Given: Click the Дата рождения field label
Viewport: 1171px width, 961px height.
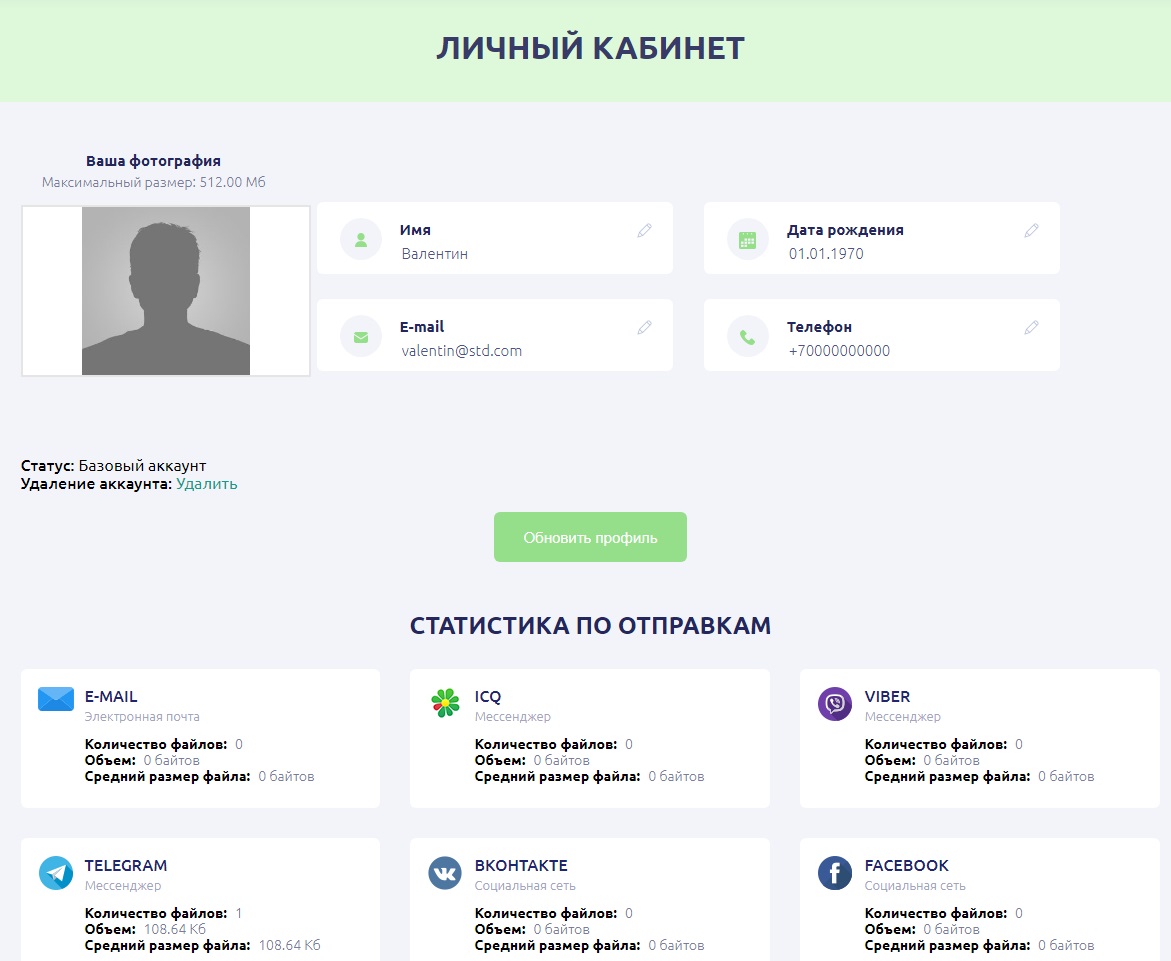Looking at the screenshot, I should click(845, 231).
